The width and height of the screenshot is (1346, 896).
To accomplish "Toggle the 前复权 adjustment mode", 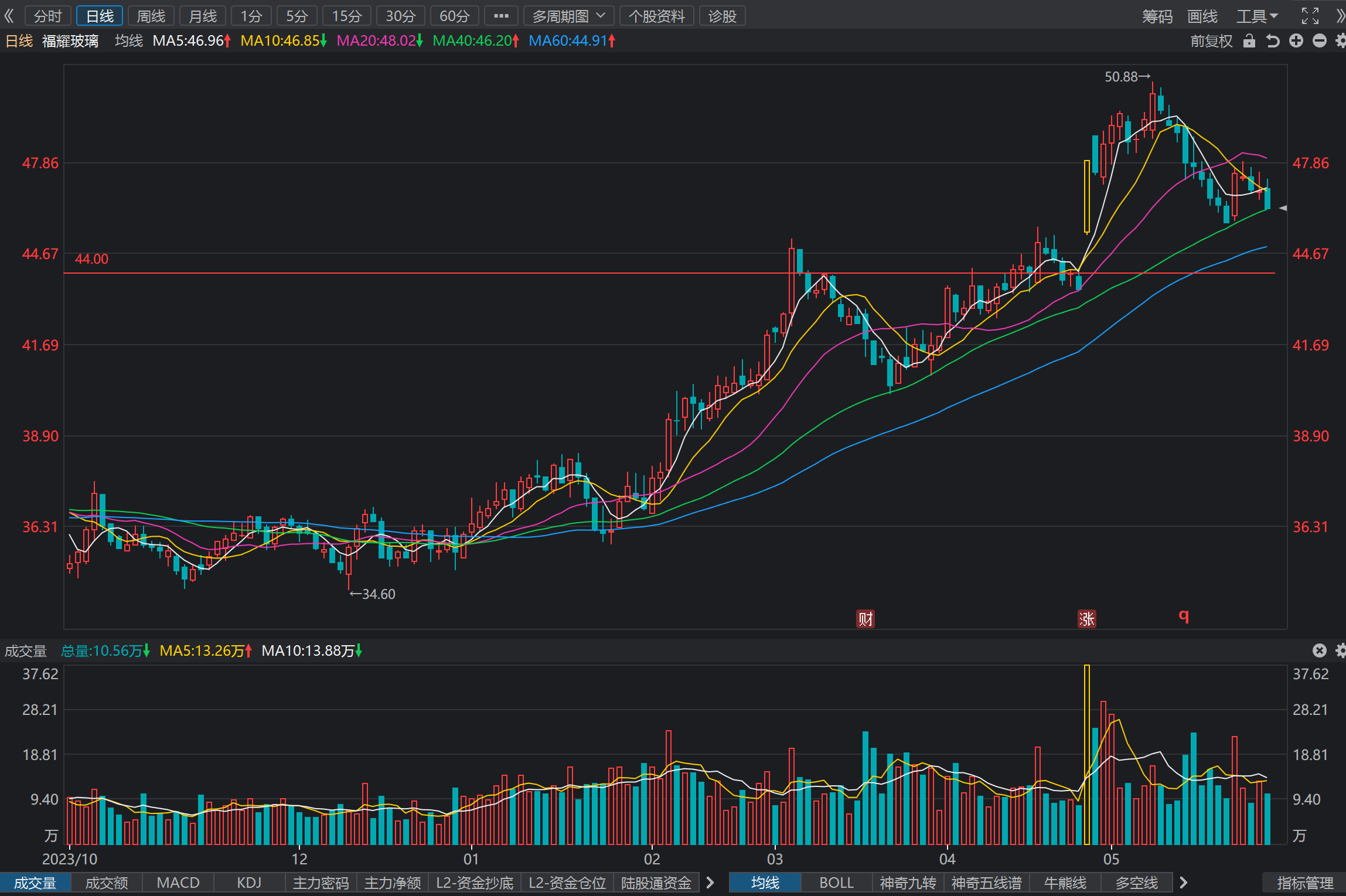I will point(1211,41).
